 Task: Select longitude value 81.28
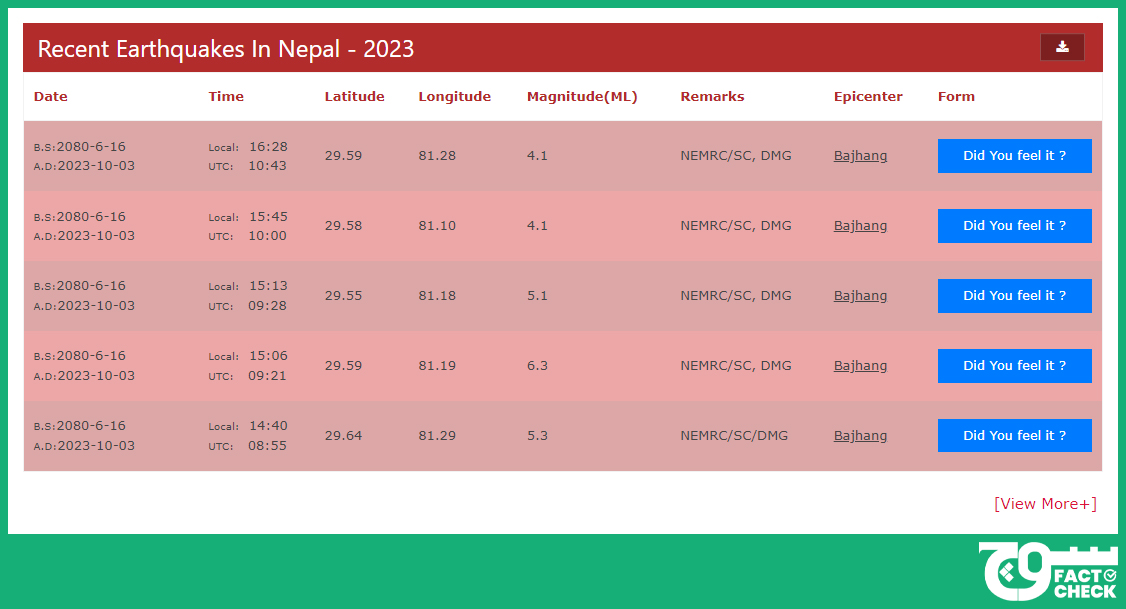437,156
